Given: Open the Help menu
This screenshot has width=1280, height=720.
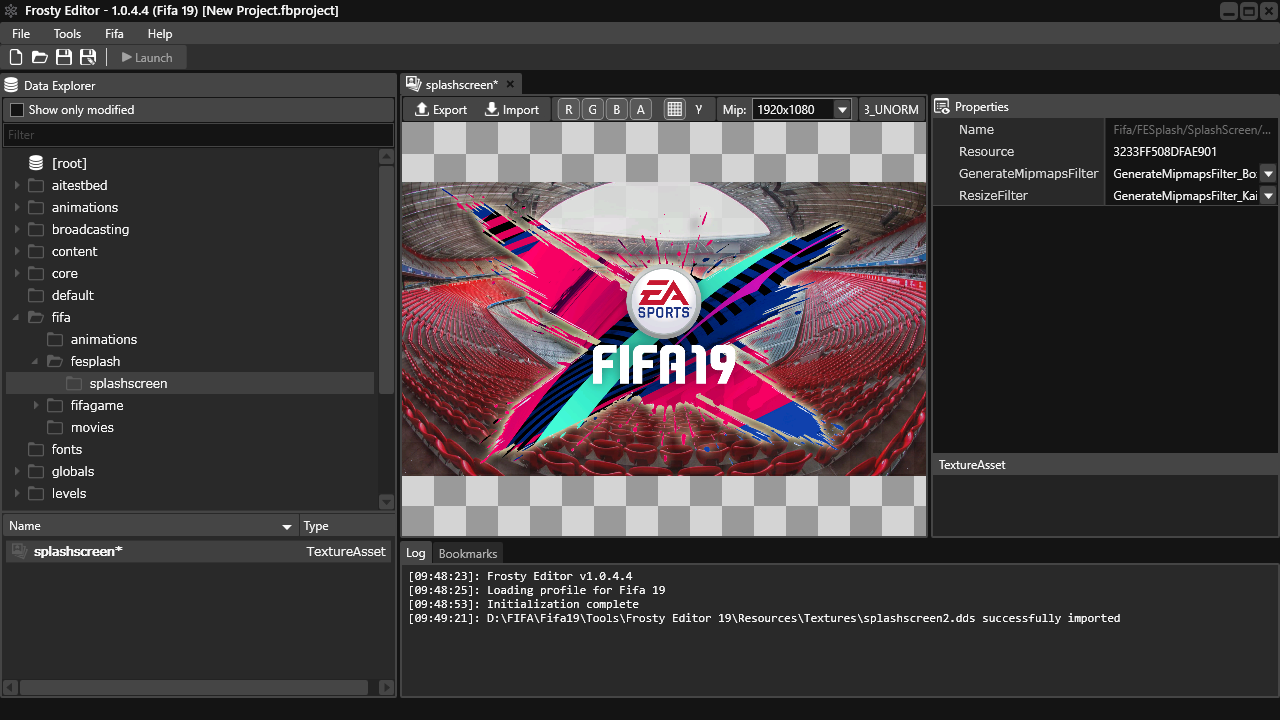Looking at the screenshot, I should coord(160,33).
